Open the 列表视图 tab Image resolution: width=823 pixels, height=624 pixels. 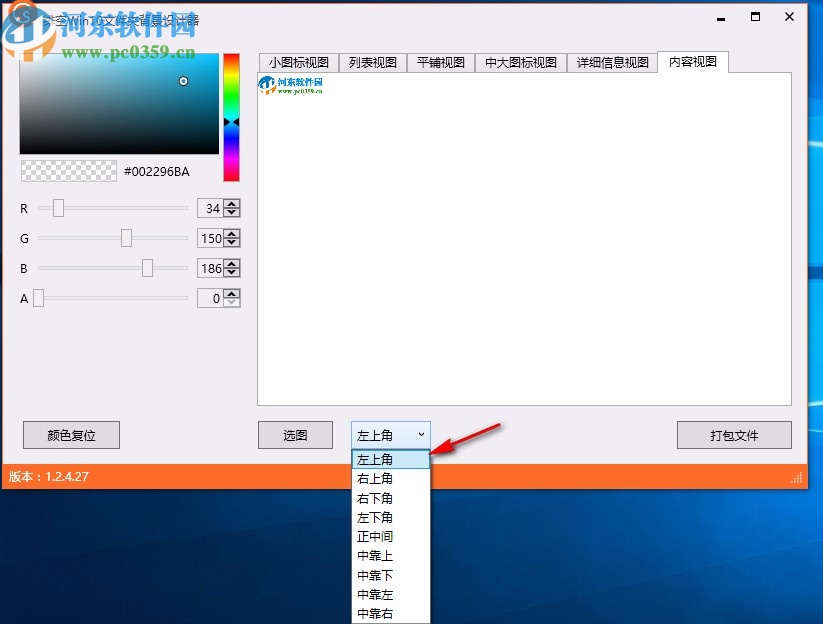(372, 62)
